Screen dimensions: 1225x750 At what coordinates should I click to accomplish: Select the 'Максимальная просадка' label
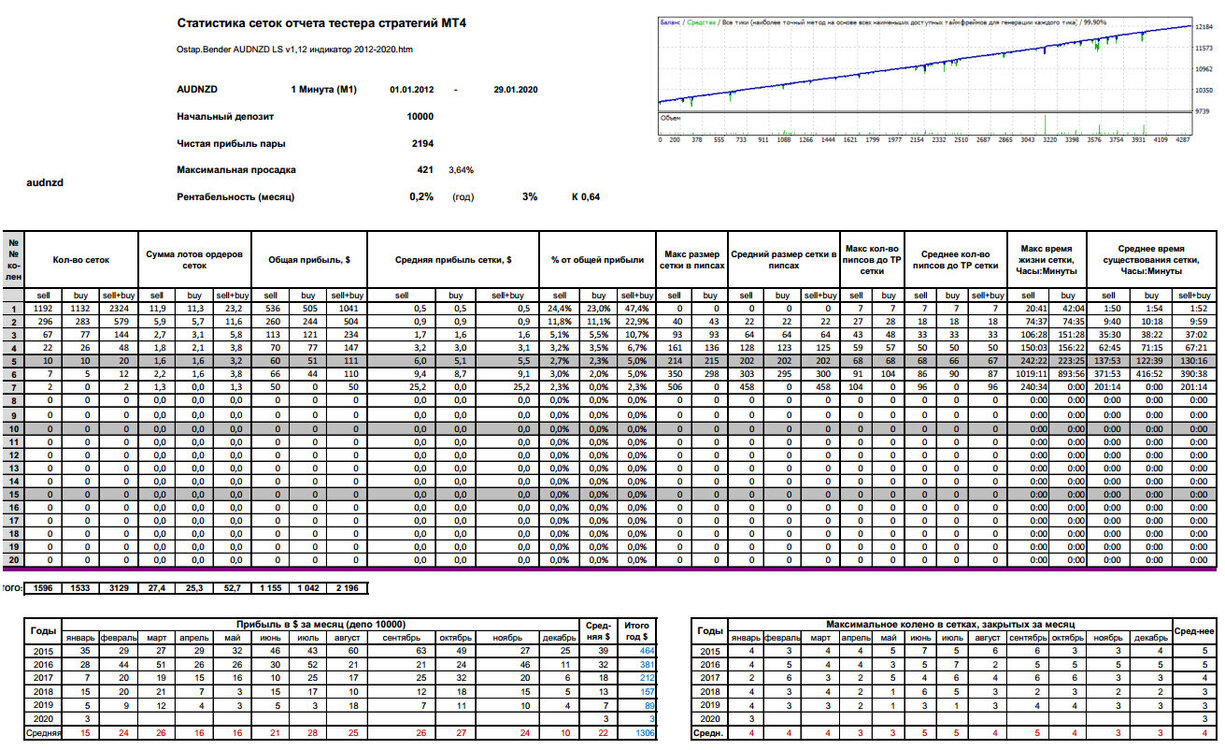point(236,170)
